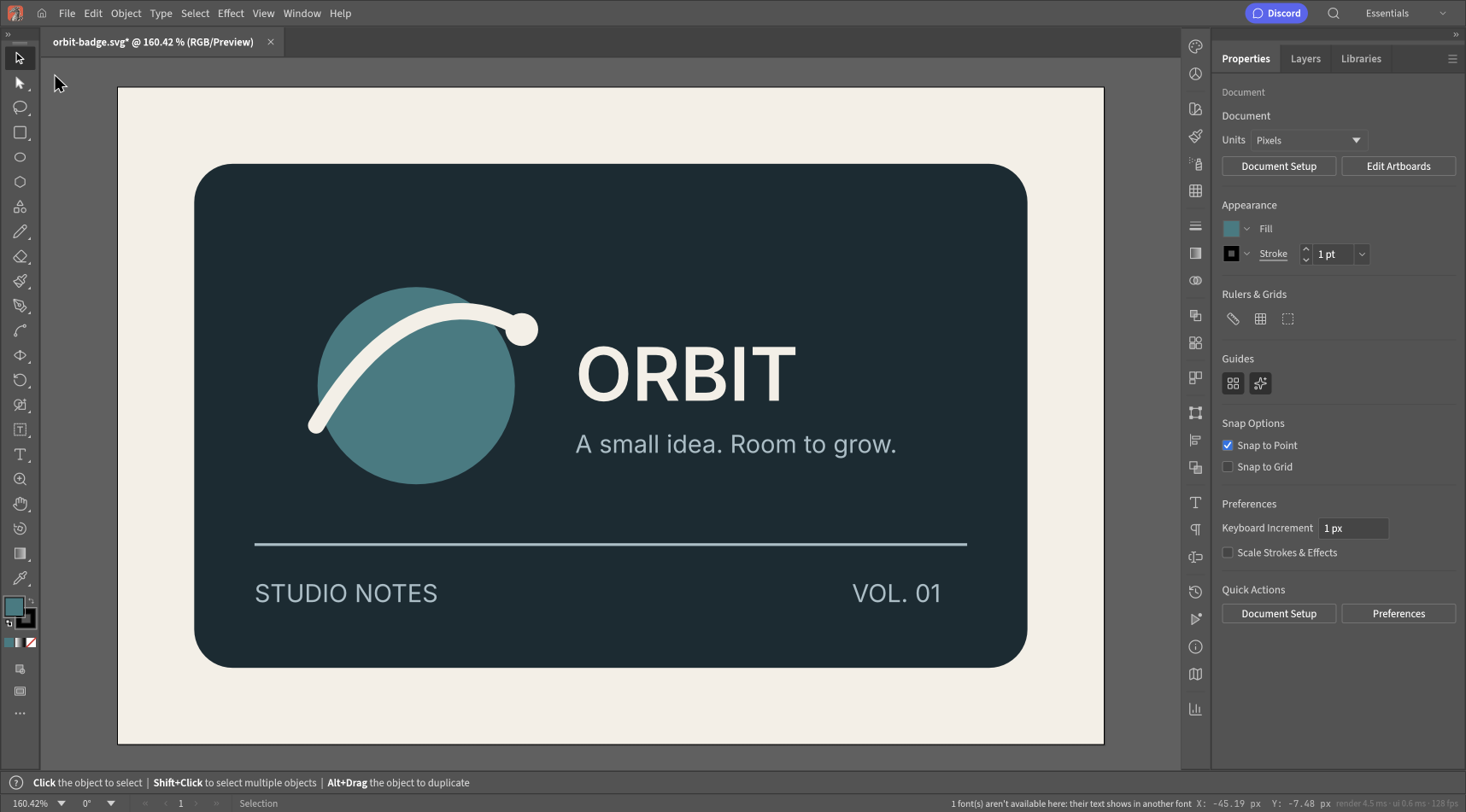
Task: Toggle the Smart Guides button
Action: point(1260,383)
